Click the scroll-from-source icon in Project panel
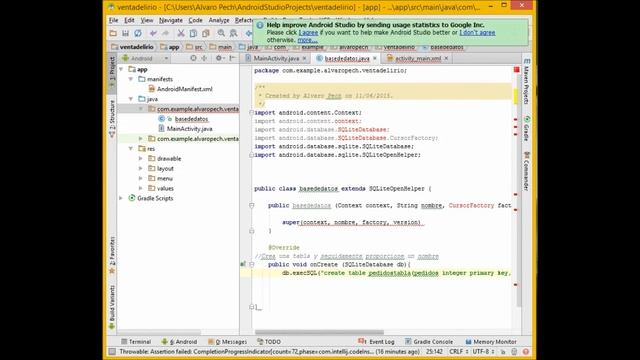Viewport: 640px width, 360px height. 193,58
